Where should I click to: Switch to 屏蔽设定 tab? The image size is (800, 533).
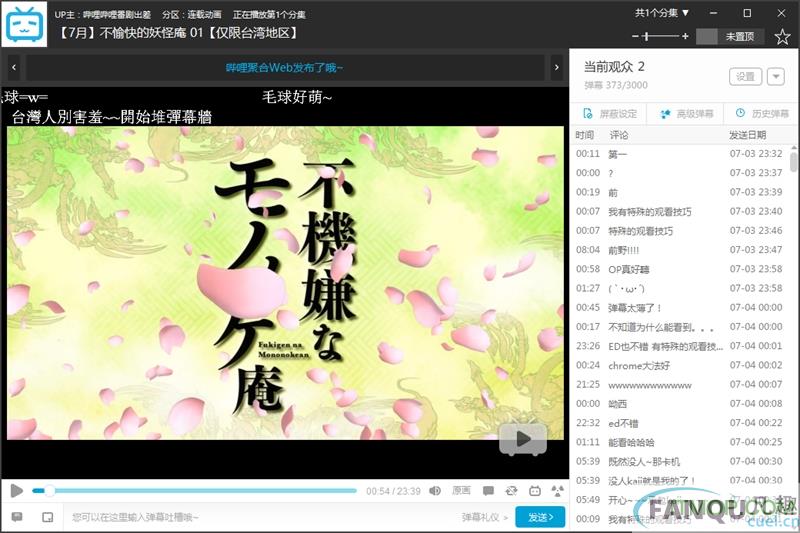[610, 114]
